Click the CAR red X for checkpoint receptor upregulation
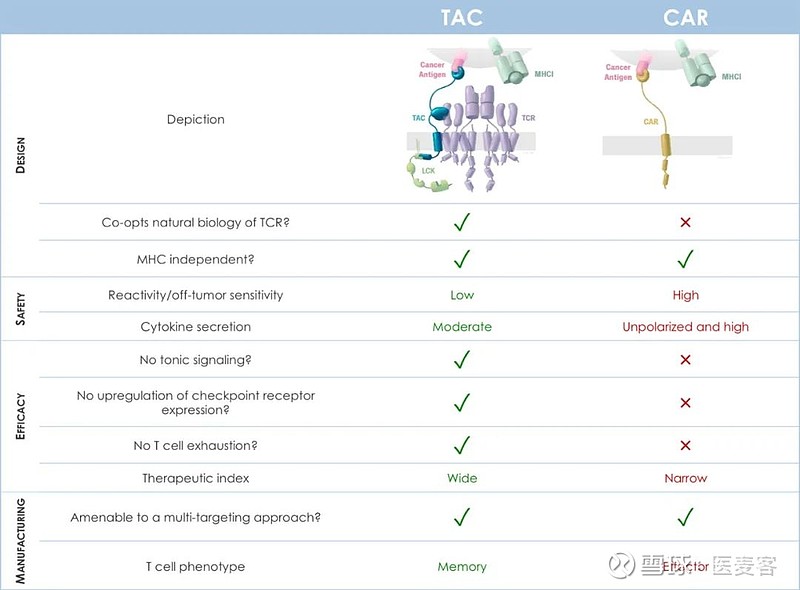800x590 pixels. click(x=685, y=403)
